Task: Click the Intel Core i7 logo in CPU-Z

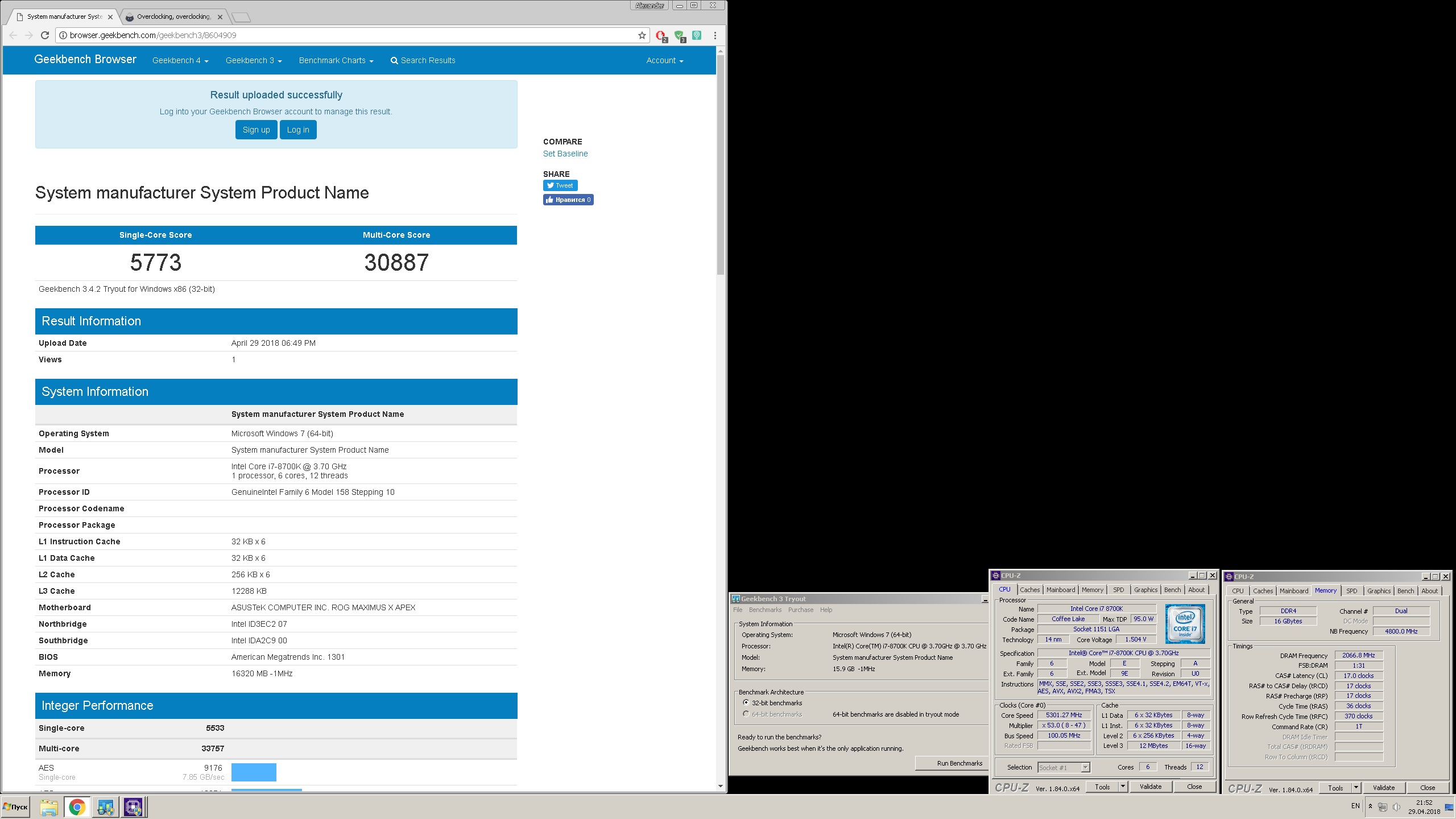Action: tap(1185, 624)
